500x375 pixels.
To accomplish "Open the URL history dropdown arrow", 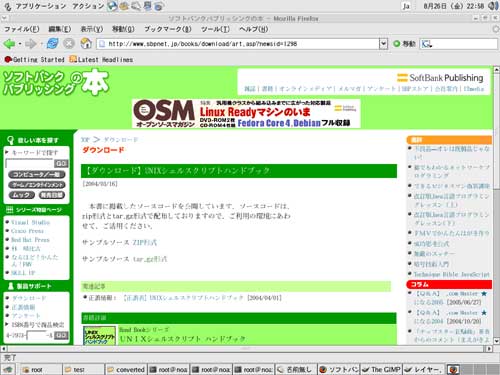I will (x=384, y=44).
